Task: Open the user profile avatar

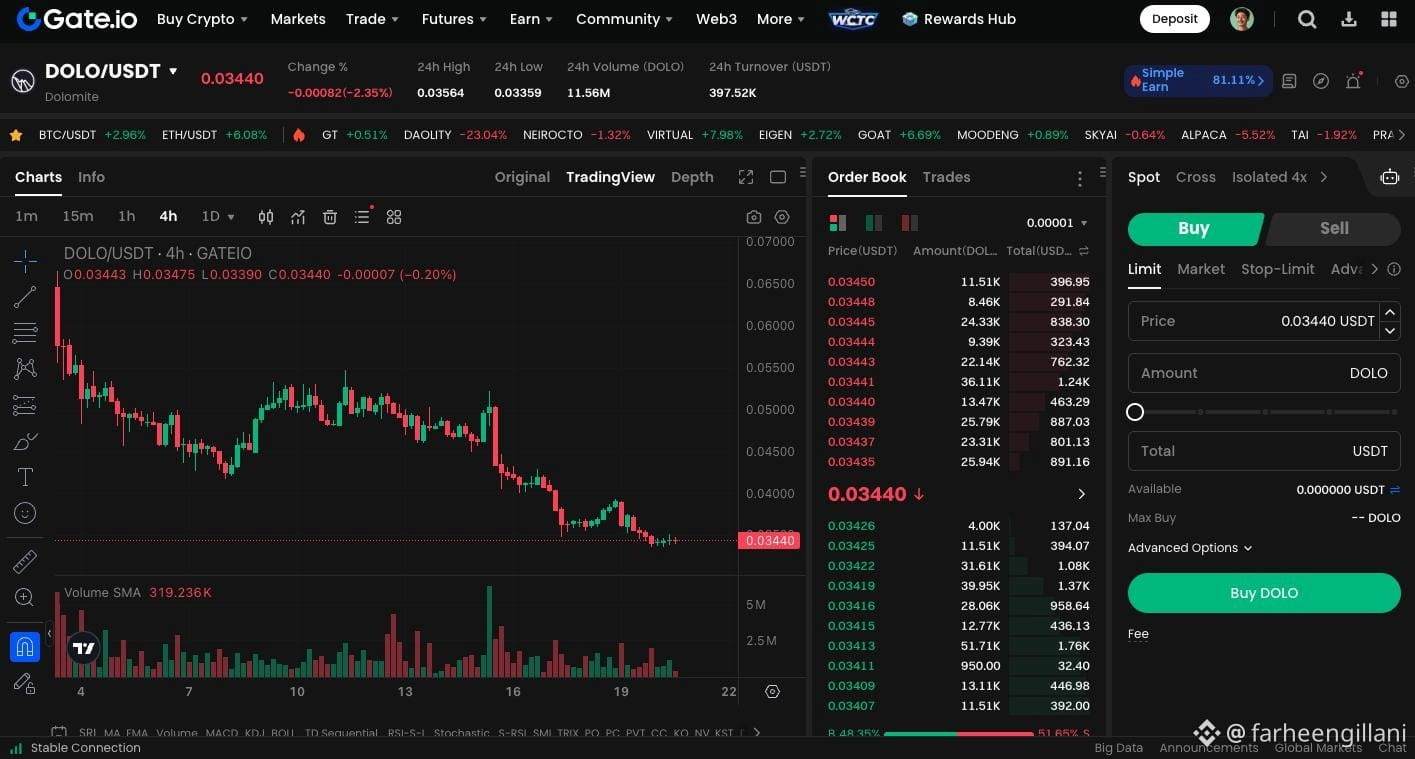Action: coord(1242,19)
